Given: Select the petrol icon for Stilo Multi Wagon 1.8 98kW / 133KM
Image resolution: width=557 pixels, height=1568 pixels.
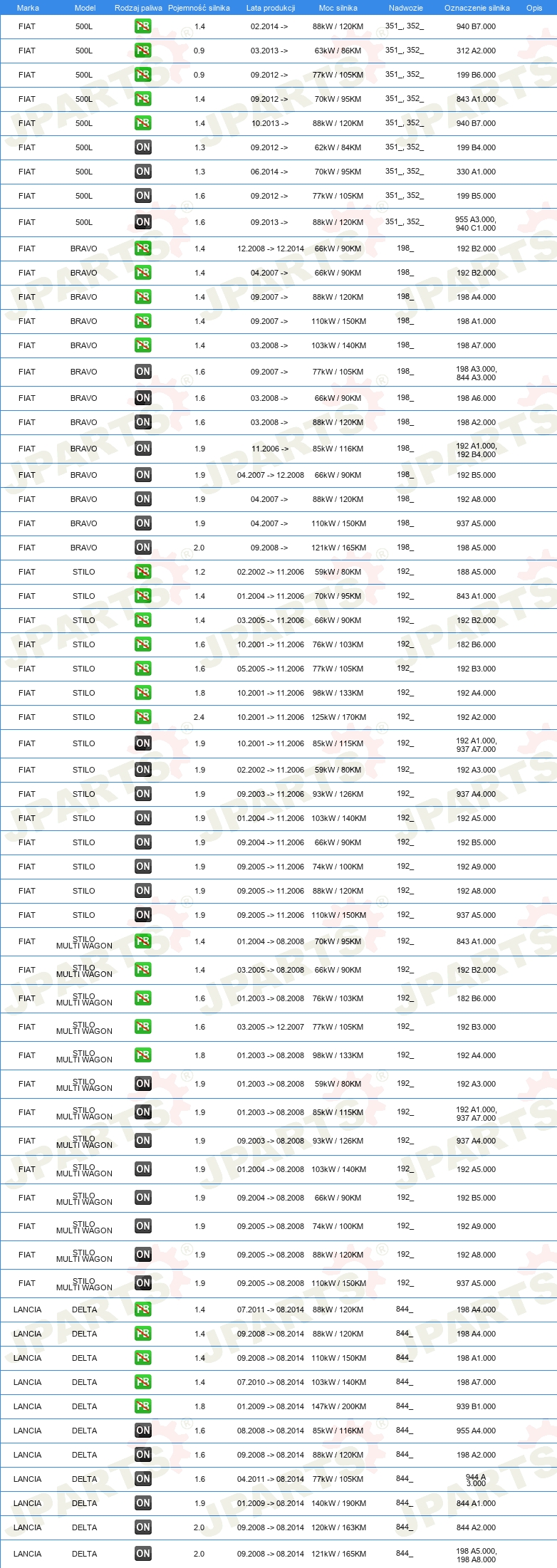Looking at the screenshot, I should coord(143,1055).
